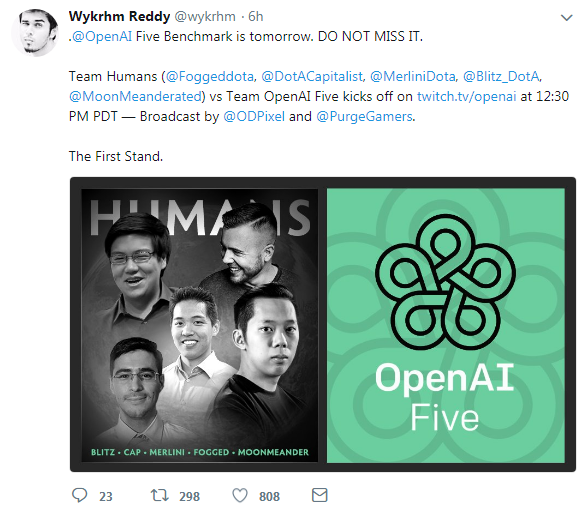This screenshot has width=587, height=512.
Task: Open the @ODPixel mention
Action: pyautogui.click(x=254, y=117)
